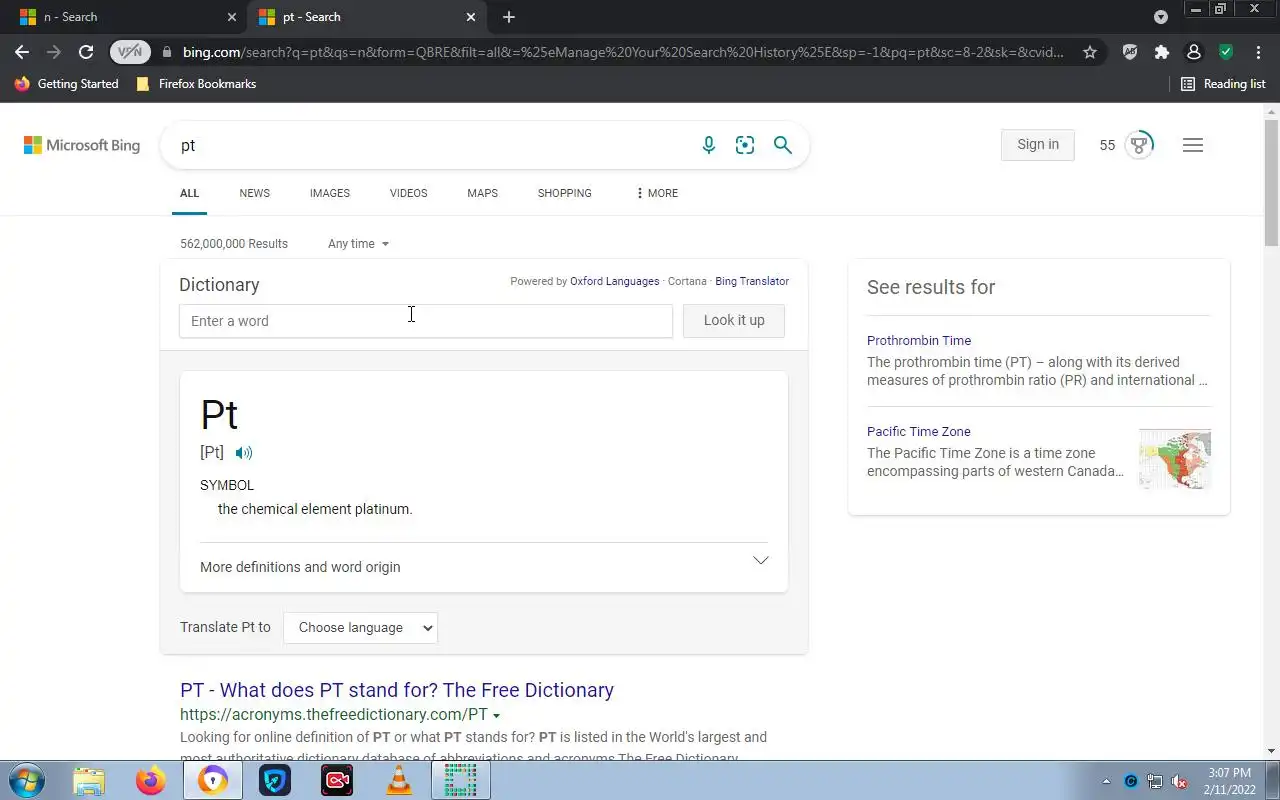Click the Sign in button

tap(1038, 145)
